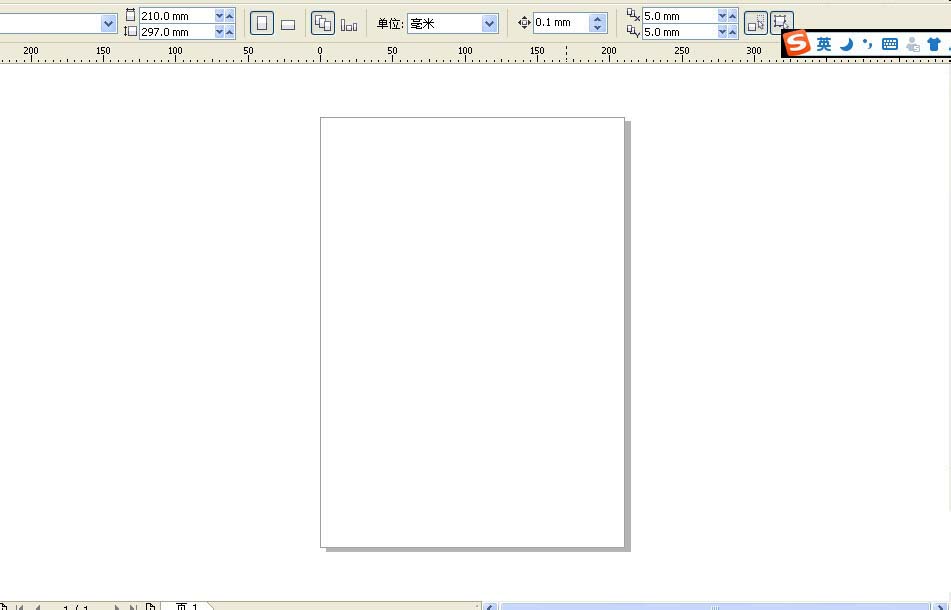This screenshot has height=610, width=951.
Task: Decrease duplicate distance X value
Action: 722,16
